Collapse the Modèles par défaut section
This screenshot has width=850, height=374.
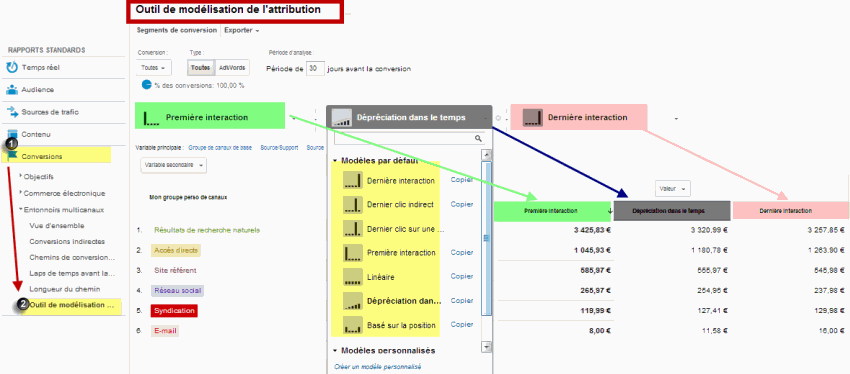pos(335,161)
